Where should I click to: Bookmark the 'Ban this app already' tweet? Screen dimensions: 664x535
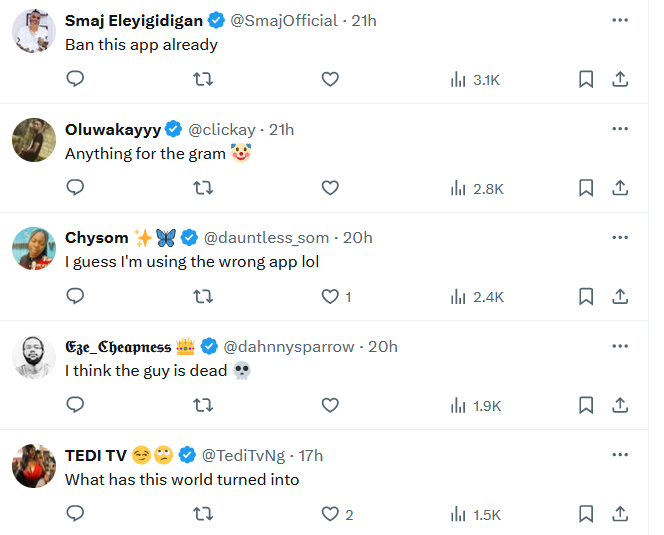pos(586,79)
